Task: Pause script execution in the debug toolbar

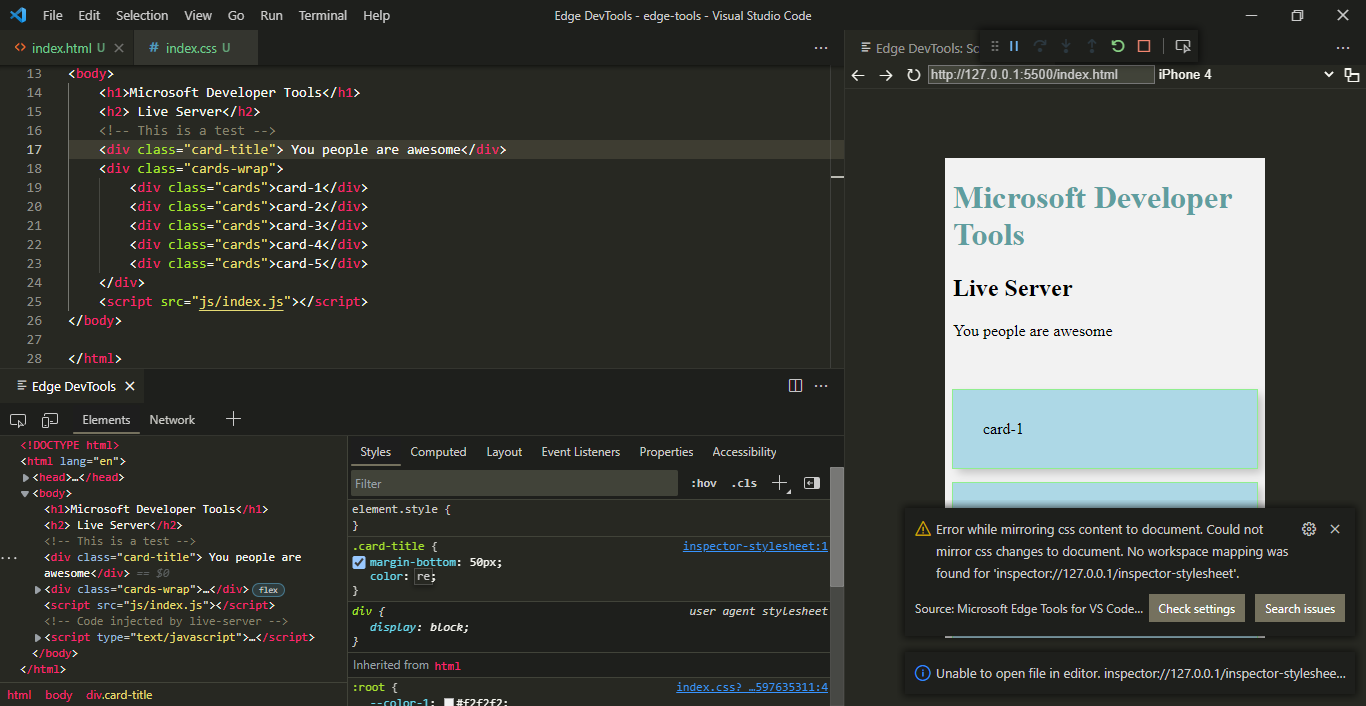Action: [1014, 45]
